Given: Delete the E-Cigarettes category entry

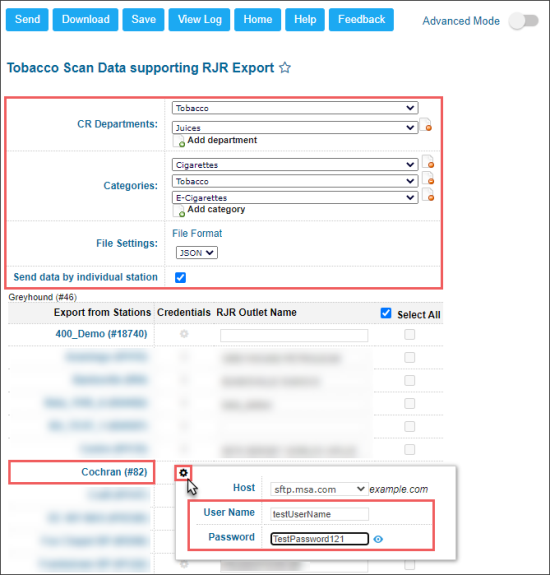Looking at the screenshot, I should point(428,195).
